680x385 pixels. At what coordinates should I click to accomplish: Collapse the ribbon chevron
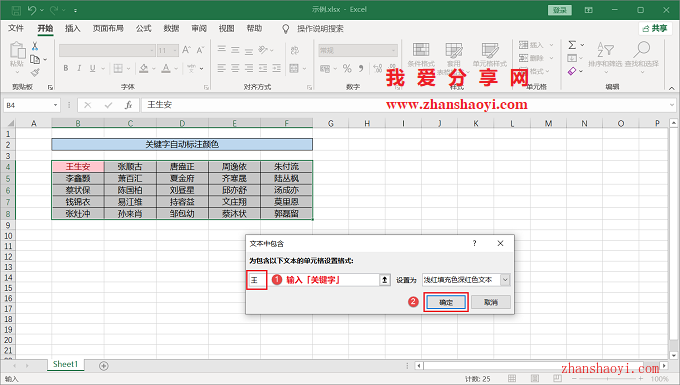click(671, 88)
